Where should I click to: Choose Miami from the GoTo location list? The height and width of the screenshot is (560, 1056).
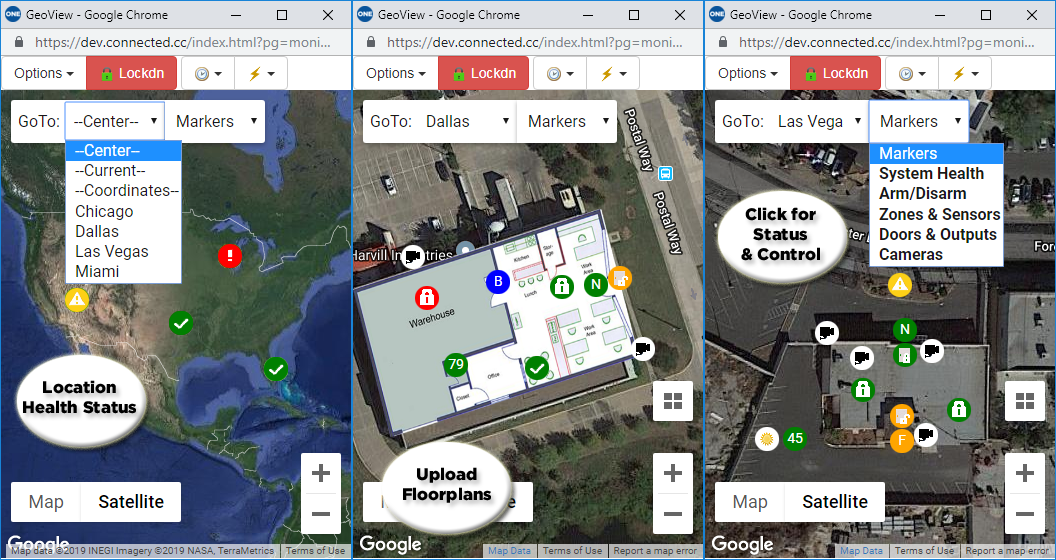(97, 272)
